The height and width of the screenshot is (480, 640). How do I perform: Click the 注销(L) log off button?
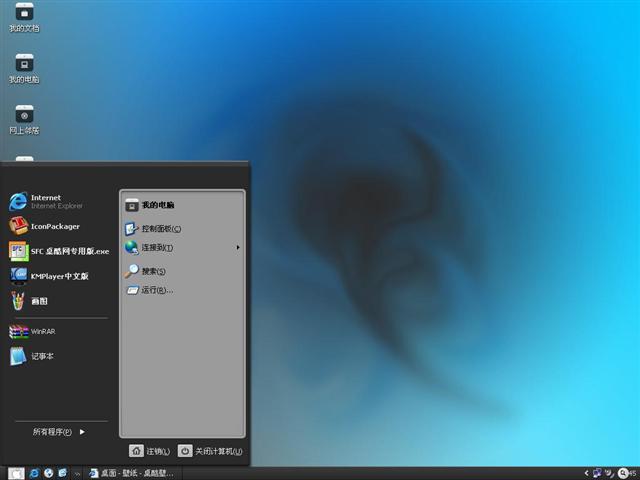coord(149,451)
